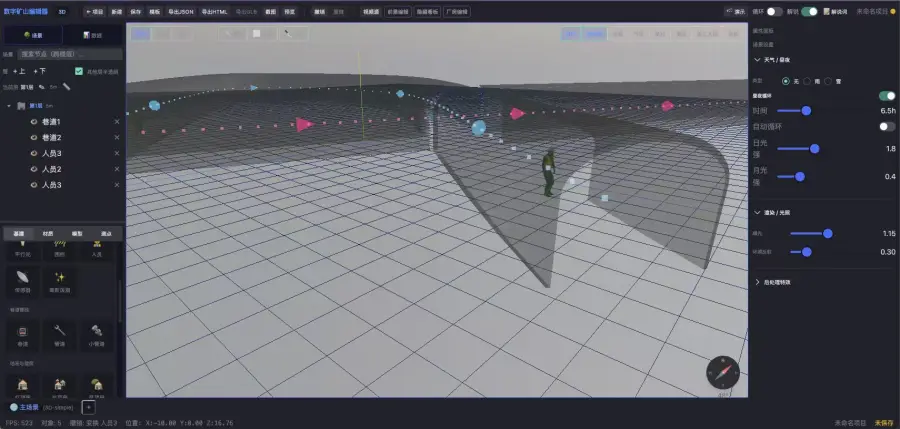Select the 传感器 sensor icon in the palette
The width and height of the screenshot is (900, 429).
point(24,281)
